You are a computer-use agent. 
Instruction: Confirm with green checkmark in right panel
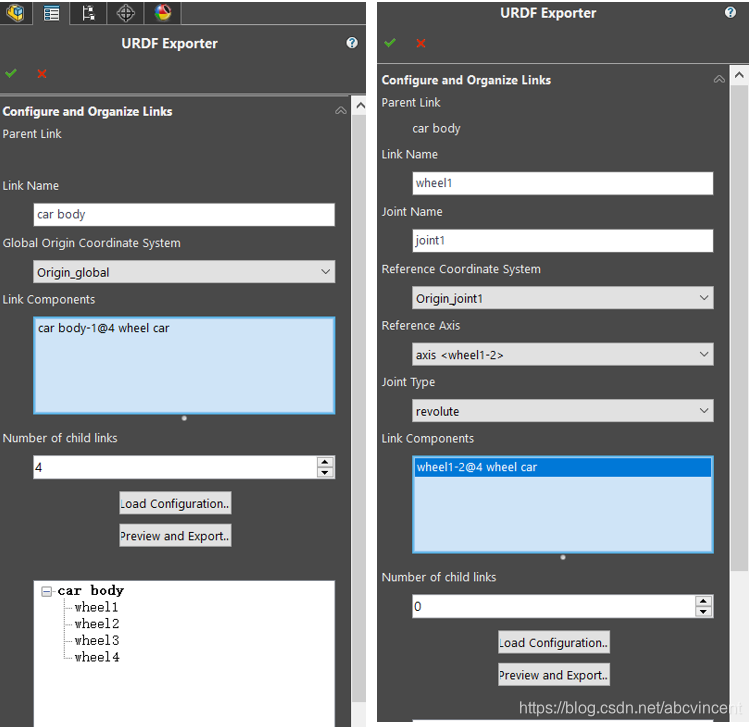(x=390, y=43)
